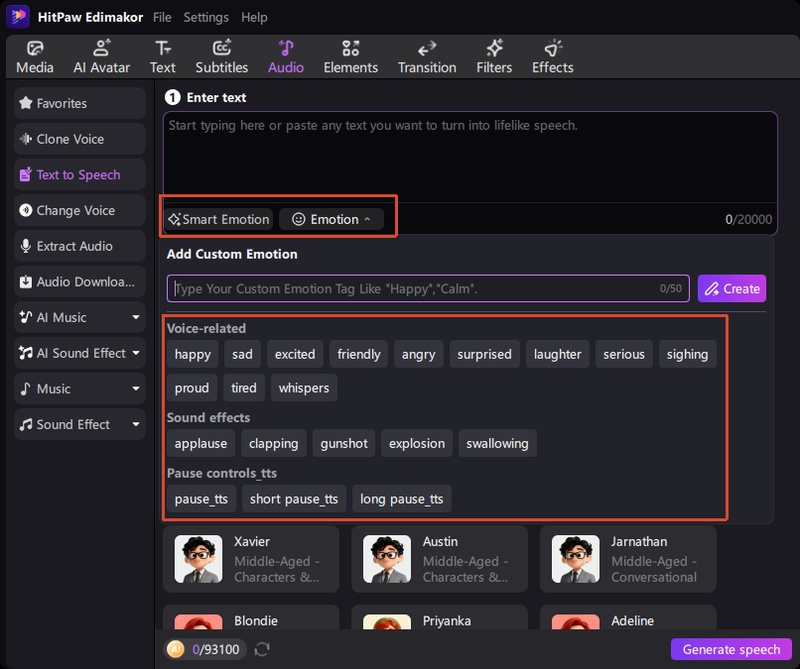800x669 pixels.
Task: Open the Settings menu
Action: 206,17
